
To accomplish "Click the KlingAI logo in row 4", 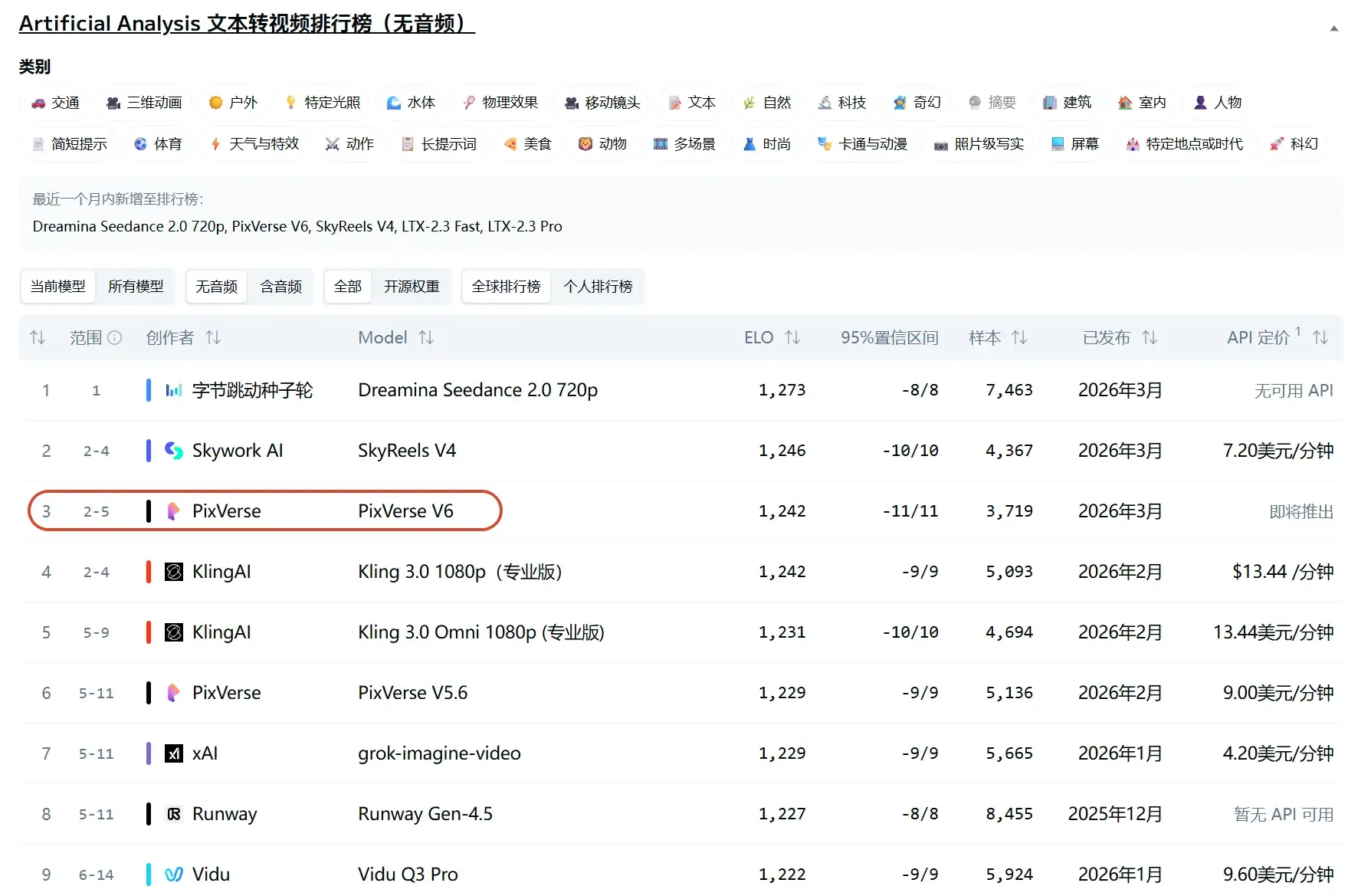I will (x=174, y=572).
